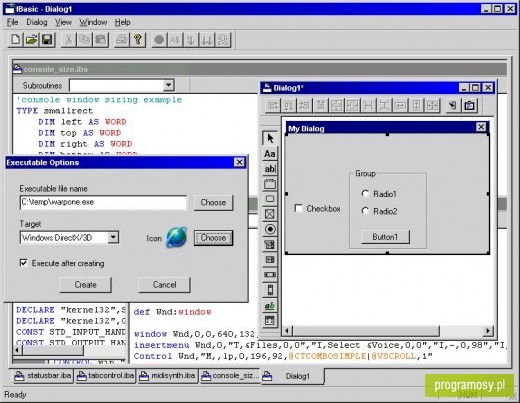The width and height of the screenshot is (520, 403).
Task: Select the vertical scrollbar tool in palette
Action: [270, 290]
